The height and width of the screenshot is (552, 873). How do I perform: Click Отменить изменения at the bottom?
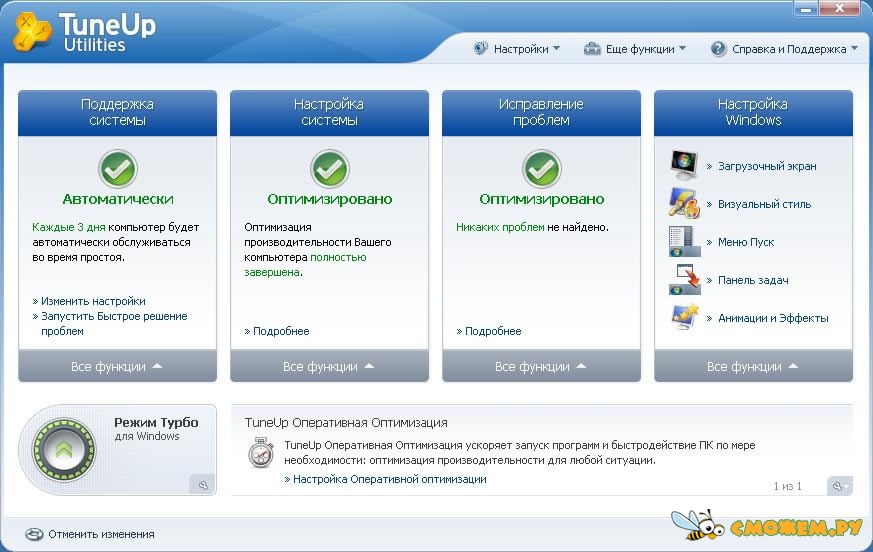click(101, 534)
